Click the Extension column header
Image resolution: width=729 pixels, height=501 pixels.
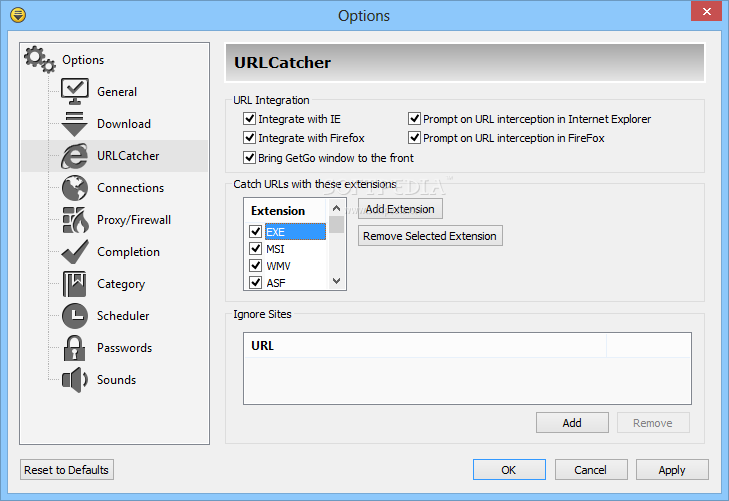pyautogui.click(x=286, y=211)
